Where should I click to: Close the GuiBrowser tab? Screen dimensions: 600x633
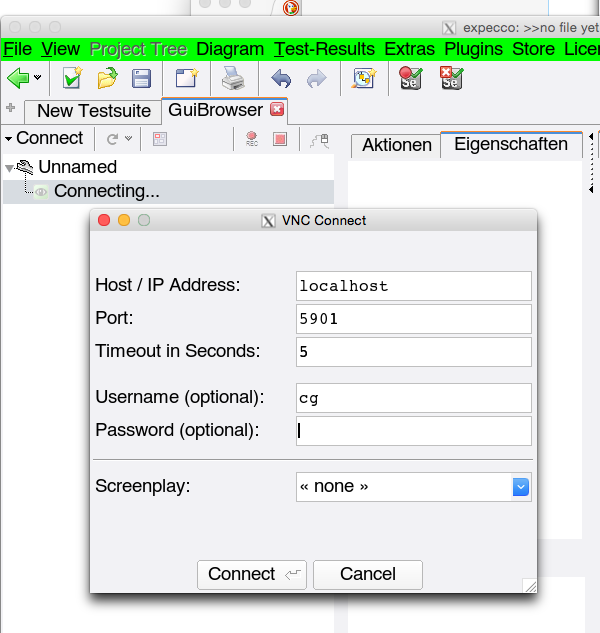tap(277, 110)
